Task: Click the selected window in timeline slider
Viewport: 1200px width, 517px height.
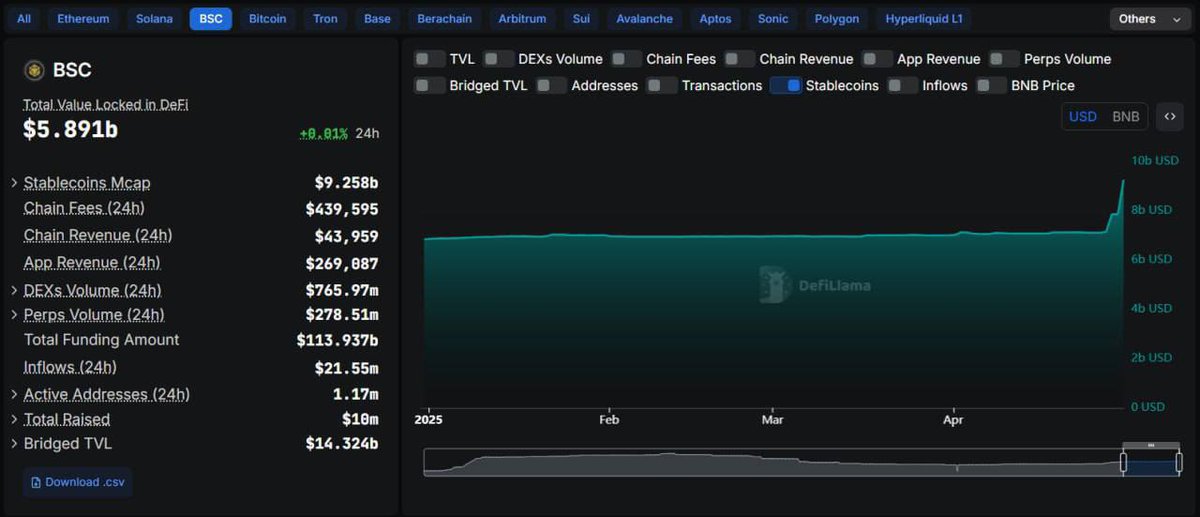Action: pos(1151,464)
